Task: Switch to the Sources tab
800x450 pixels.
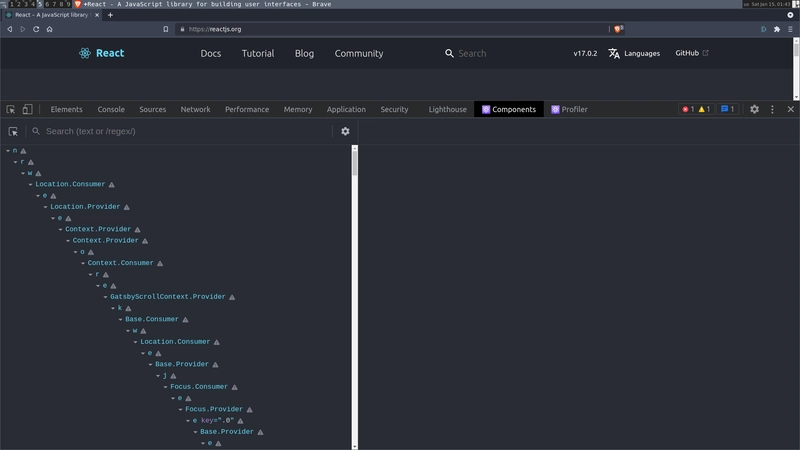Action: pos(153,109)
